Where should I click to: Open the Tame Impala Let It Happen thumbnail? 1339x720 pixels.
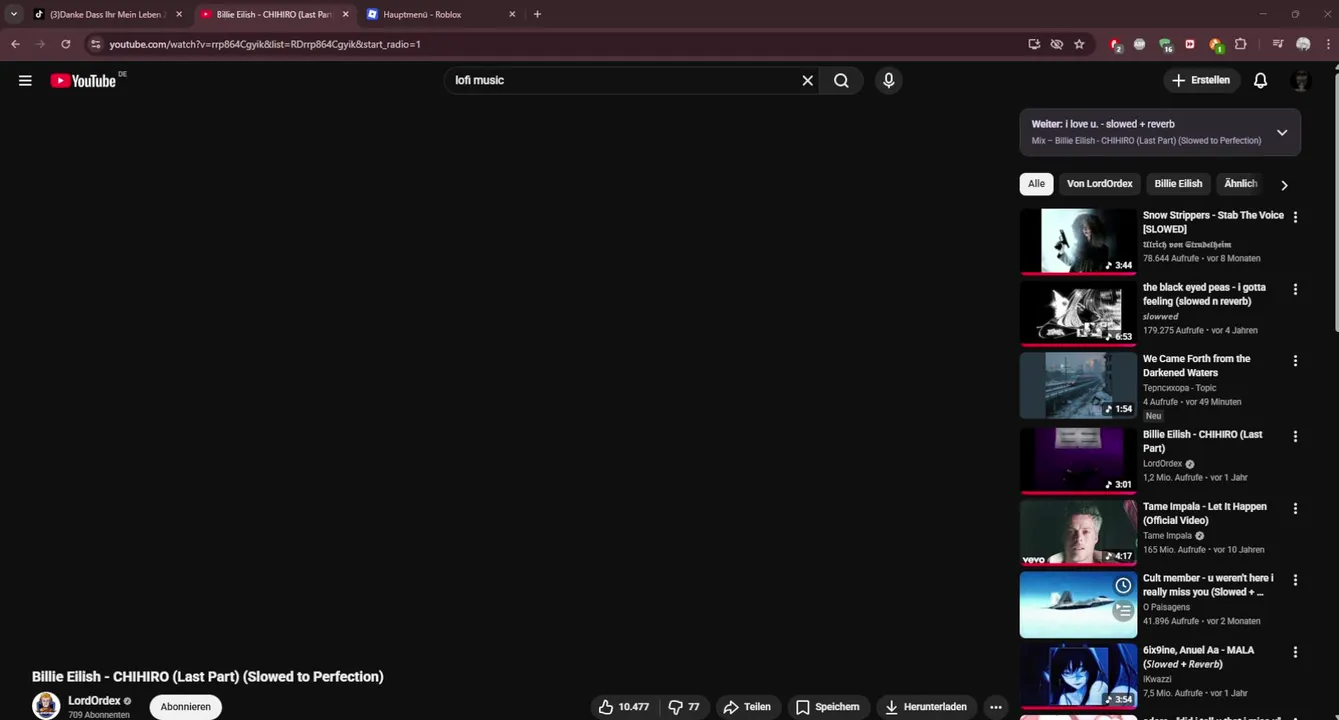click(1078, 533)
